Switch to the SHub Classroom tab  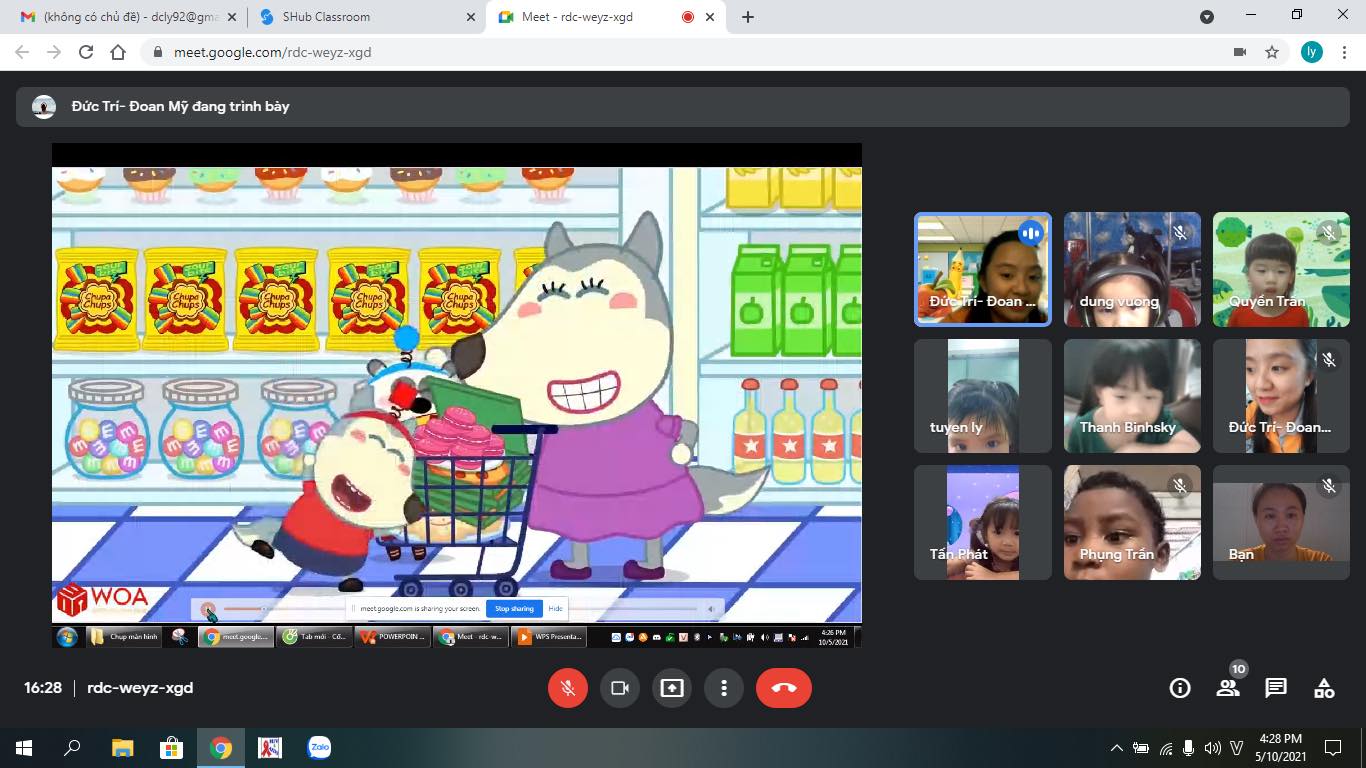[x=366, y=17]
